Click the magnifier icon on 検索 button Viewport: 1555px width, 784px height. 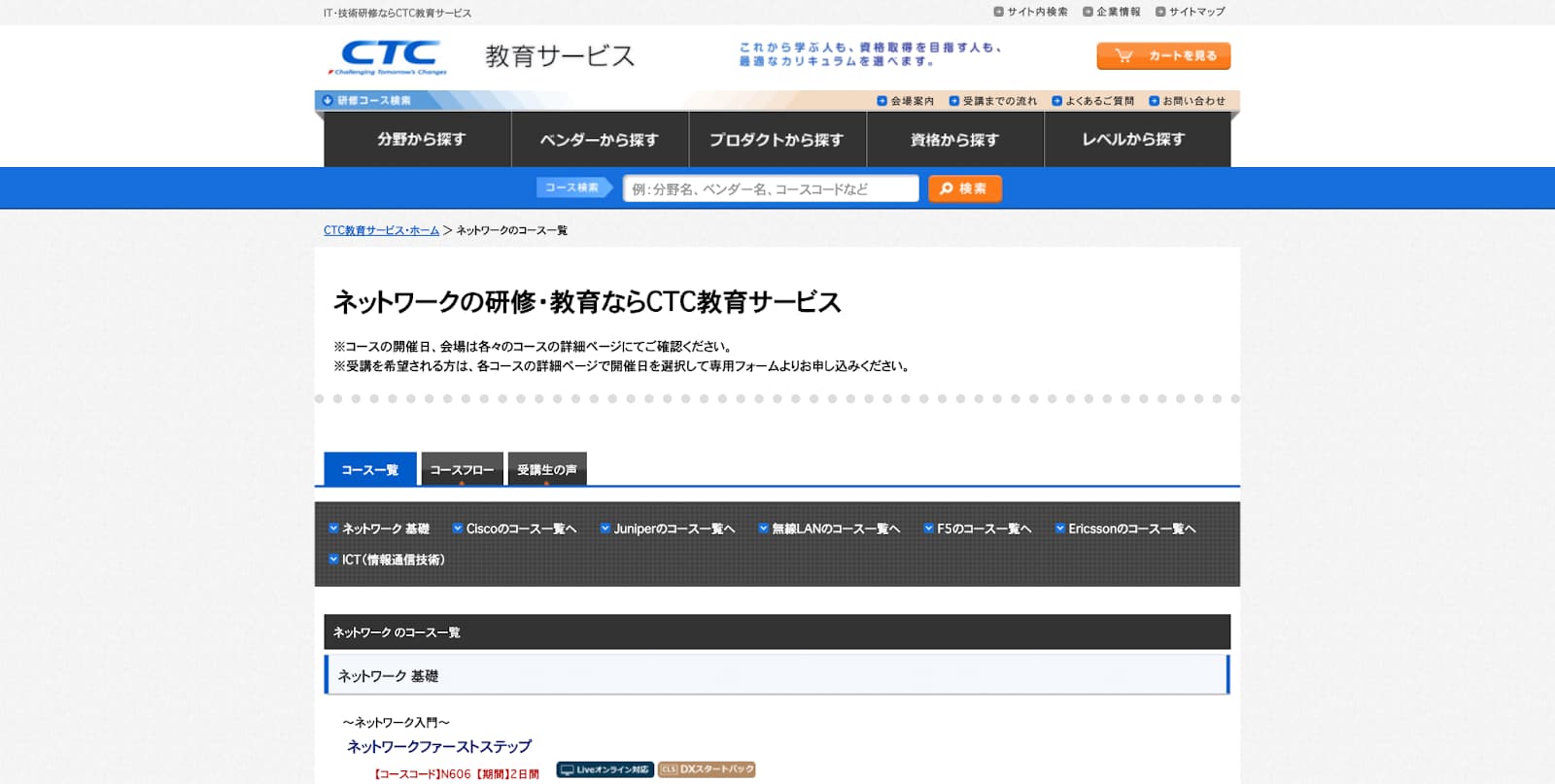pos(946,188)
